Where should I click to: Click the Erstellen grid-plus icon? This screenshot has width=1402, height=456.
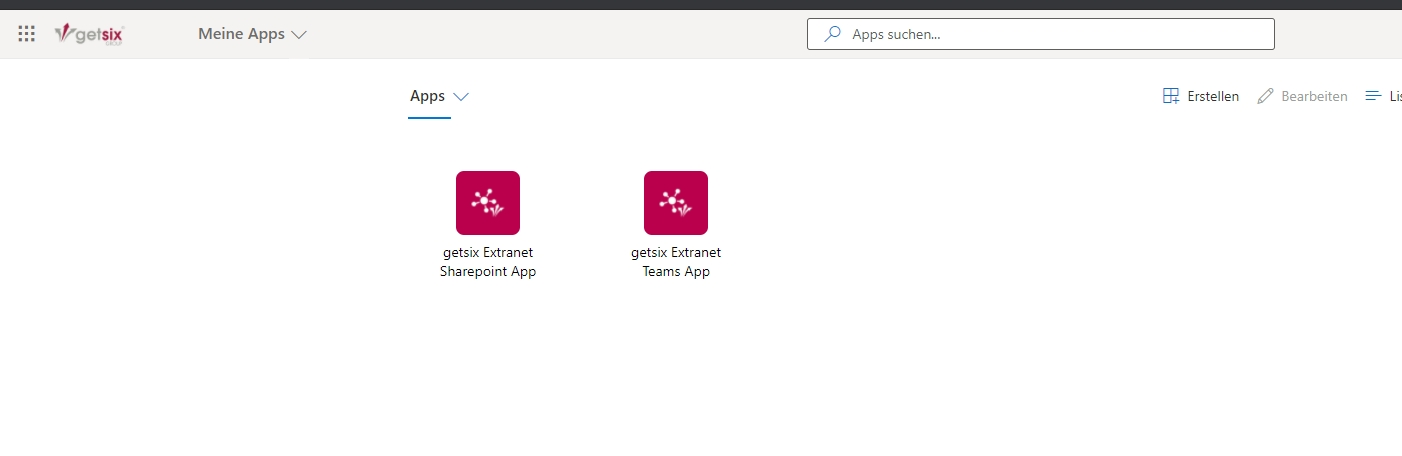(1171, 96)
